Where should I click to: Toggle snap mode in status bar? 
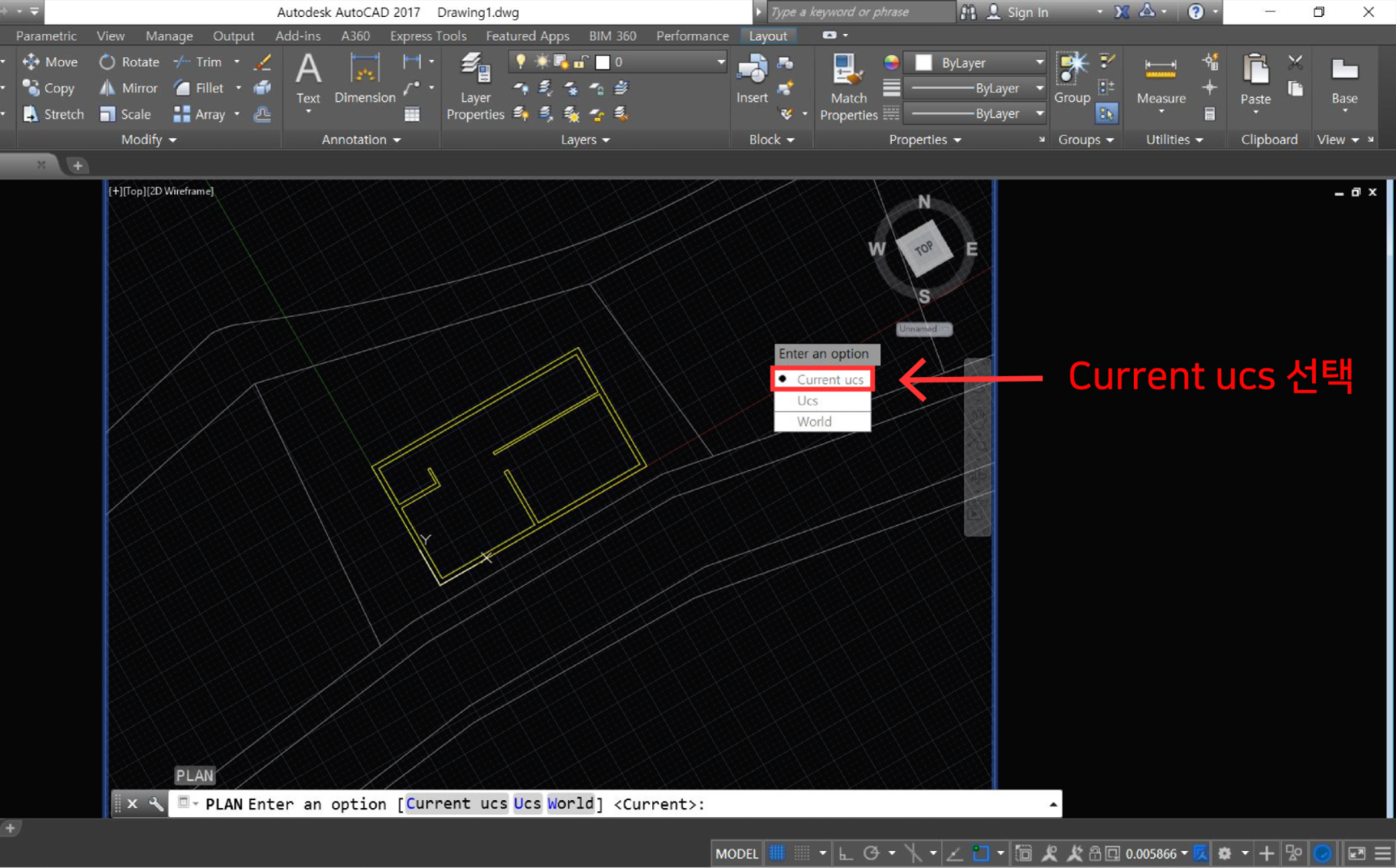pyautogui.click(x=802, y=853)
